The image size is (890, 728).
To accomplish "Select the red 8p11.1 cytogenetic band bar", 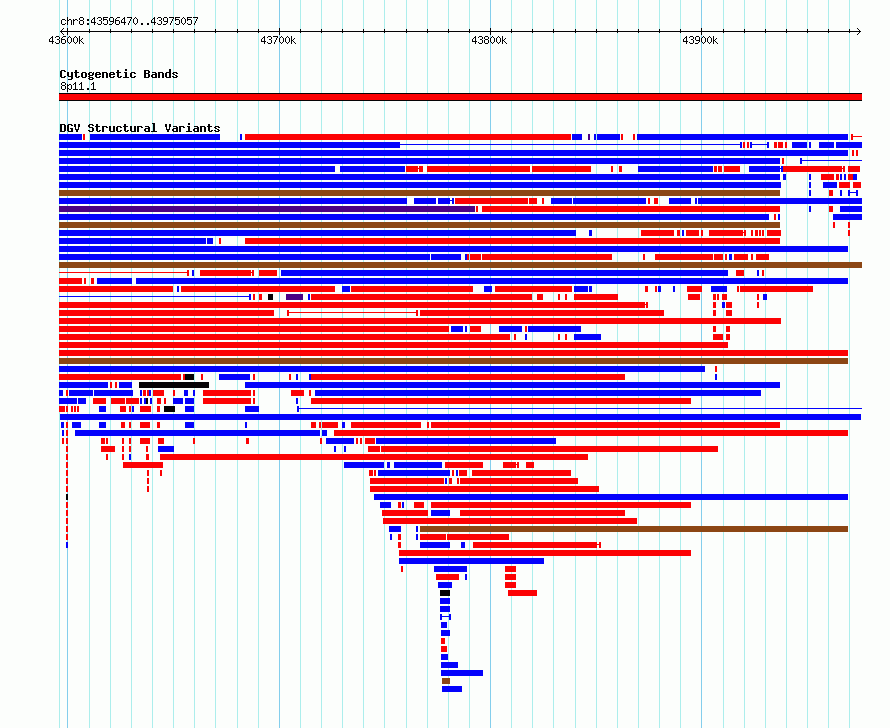I will pyautogui.click(x=460, y=97).
